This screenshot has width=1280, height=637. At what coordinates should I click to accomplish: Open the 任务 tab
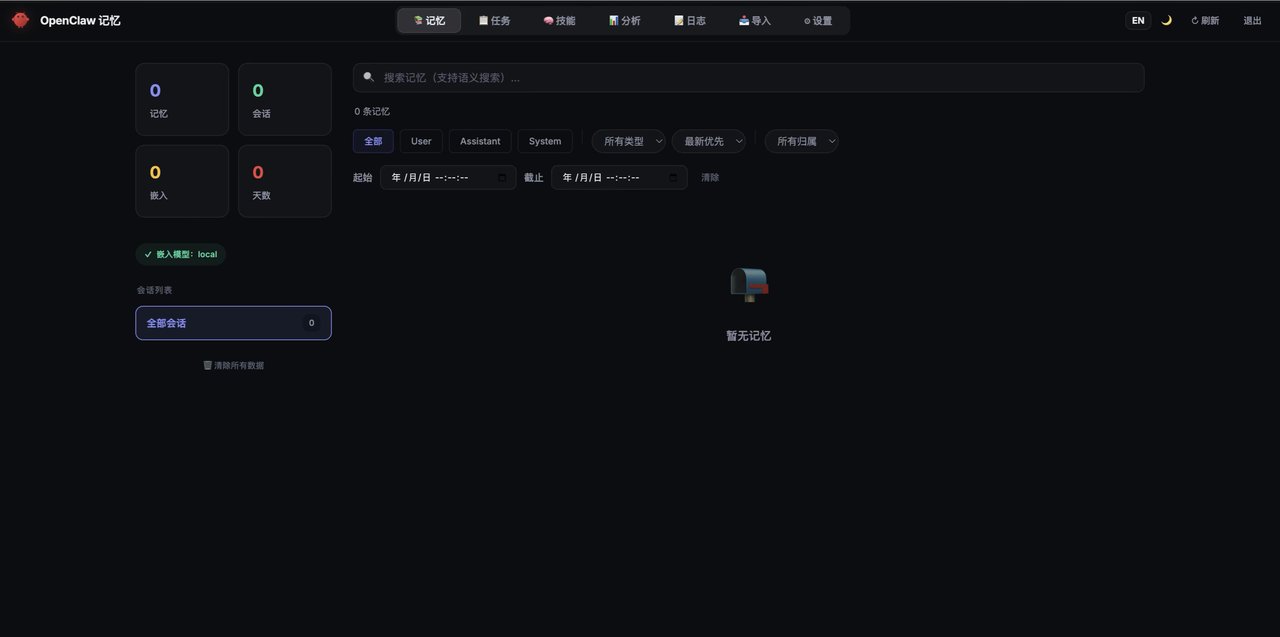click(494, 20)
